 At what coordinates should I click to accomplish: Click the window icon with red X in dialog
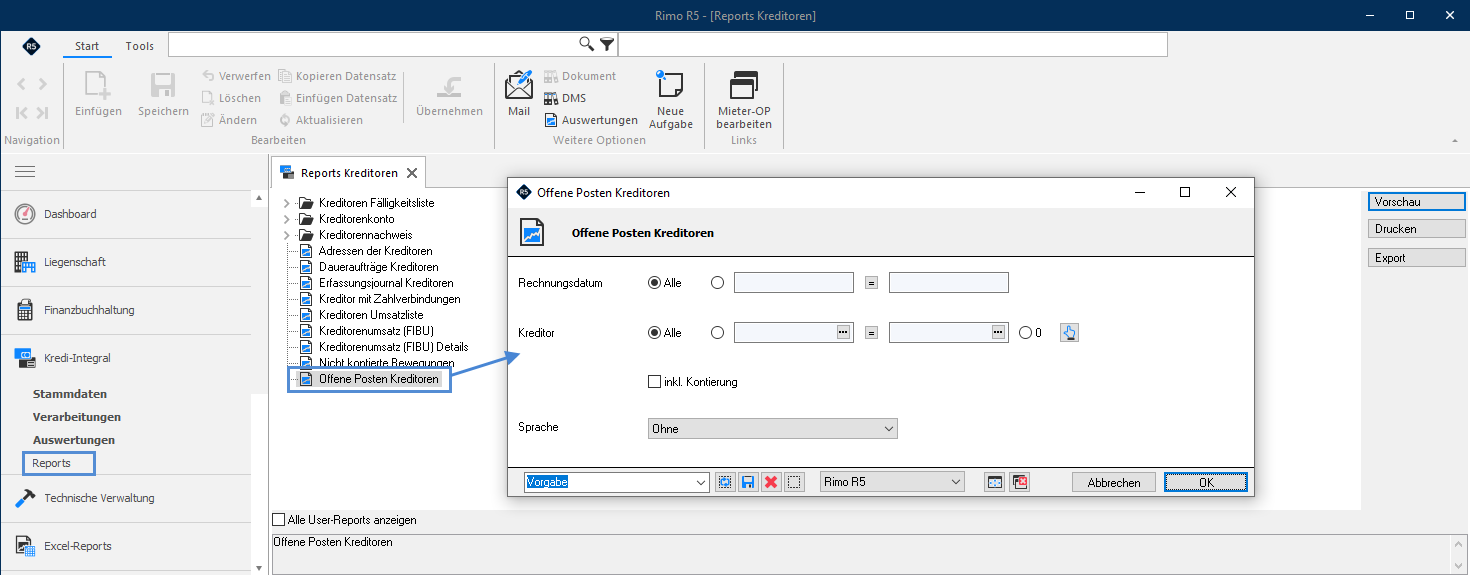point(1019,482)
